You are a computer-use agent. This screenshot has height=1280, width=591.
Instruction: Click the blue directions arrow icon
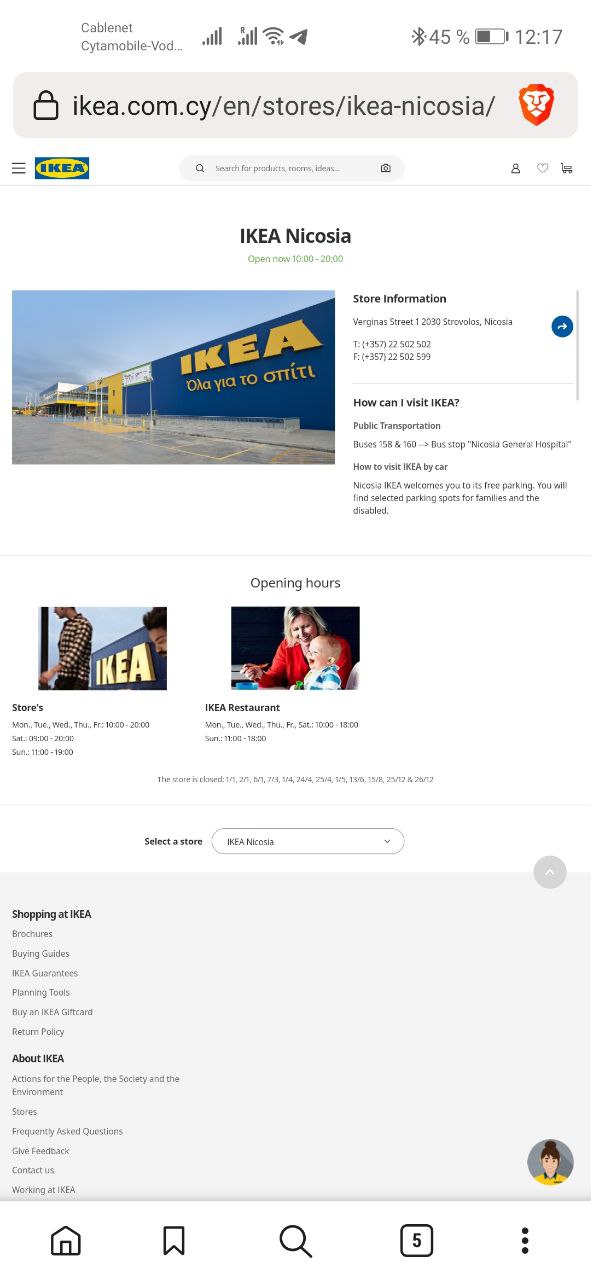562,326
